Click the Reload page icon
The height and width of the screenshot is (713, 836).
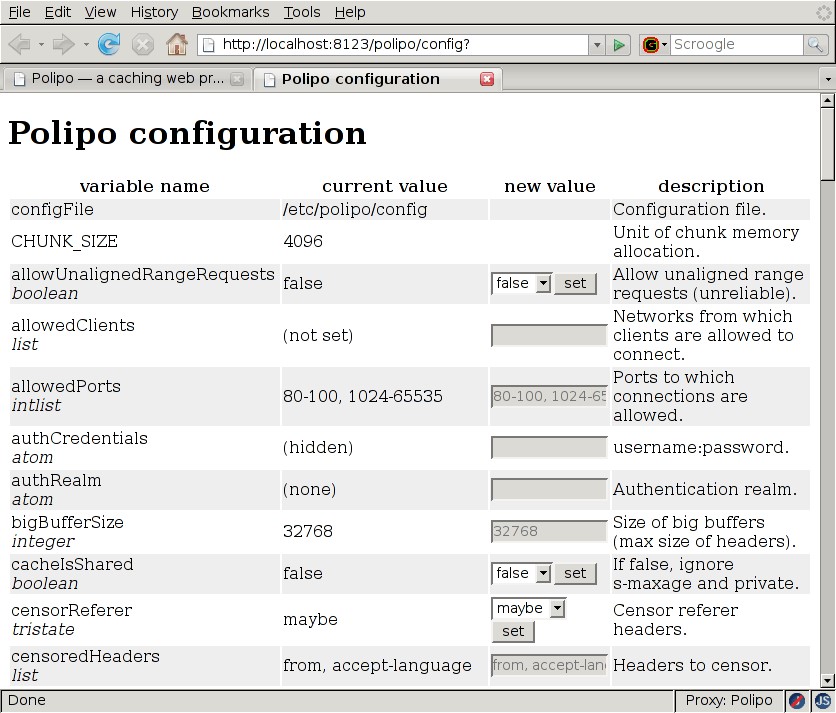[109, 44]
